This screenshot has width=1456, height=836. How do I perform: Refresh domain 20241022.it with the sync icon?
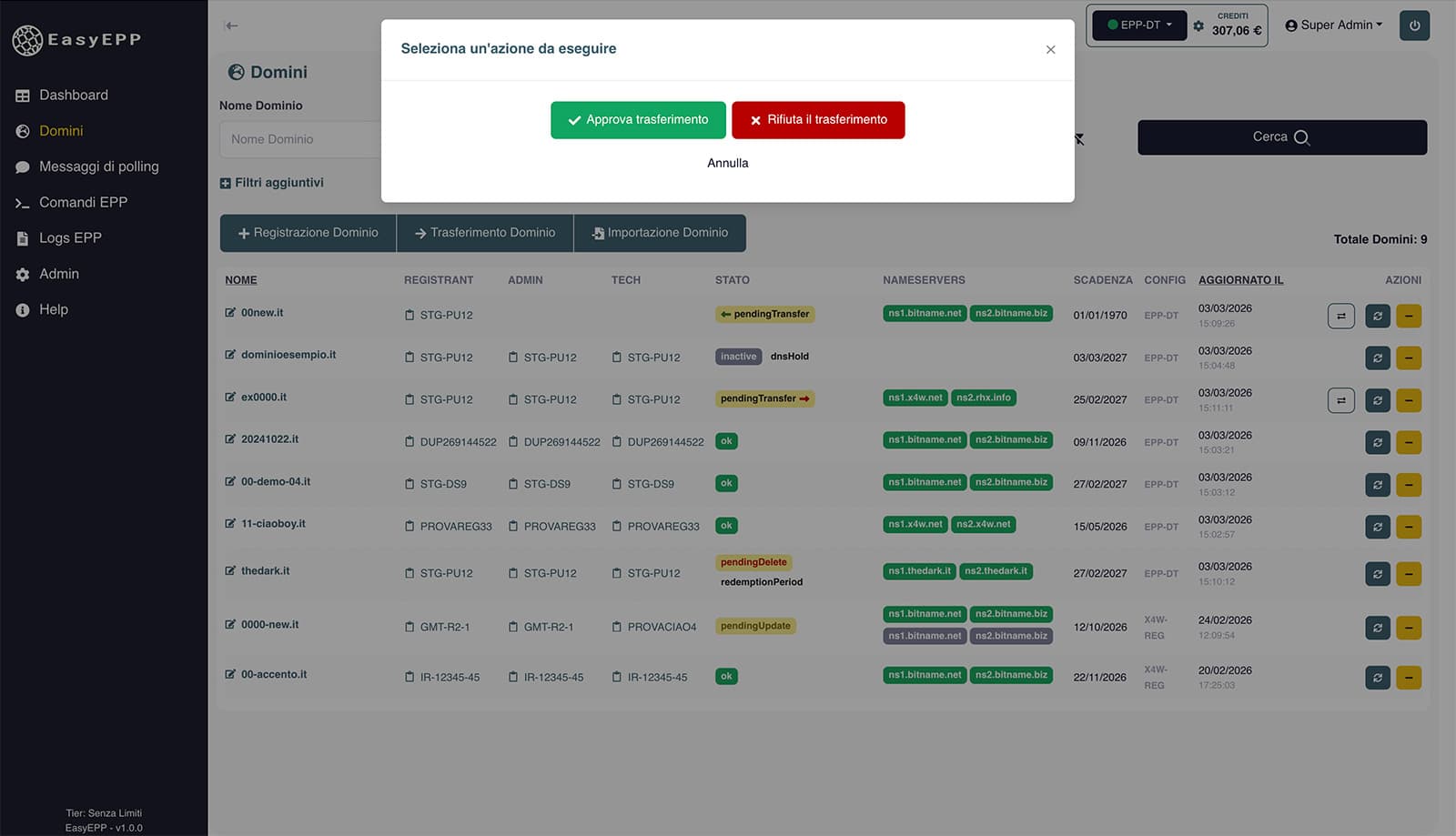click(x=1377, y=442)
